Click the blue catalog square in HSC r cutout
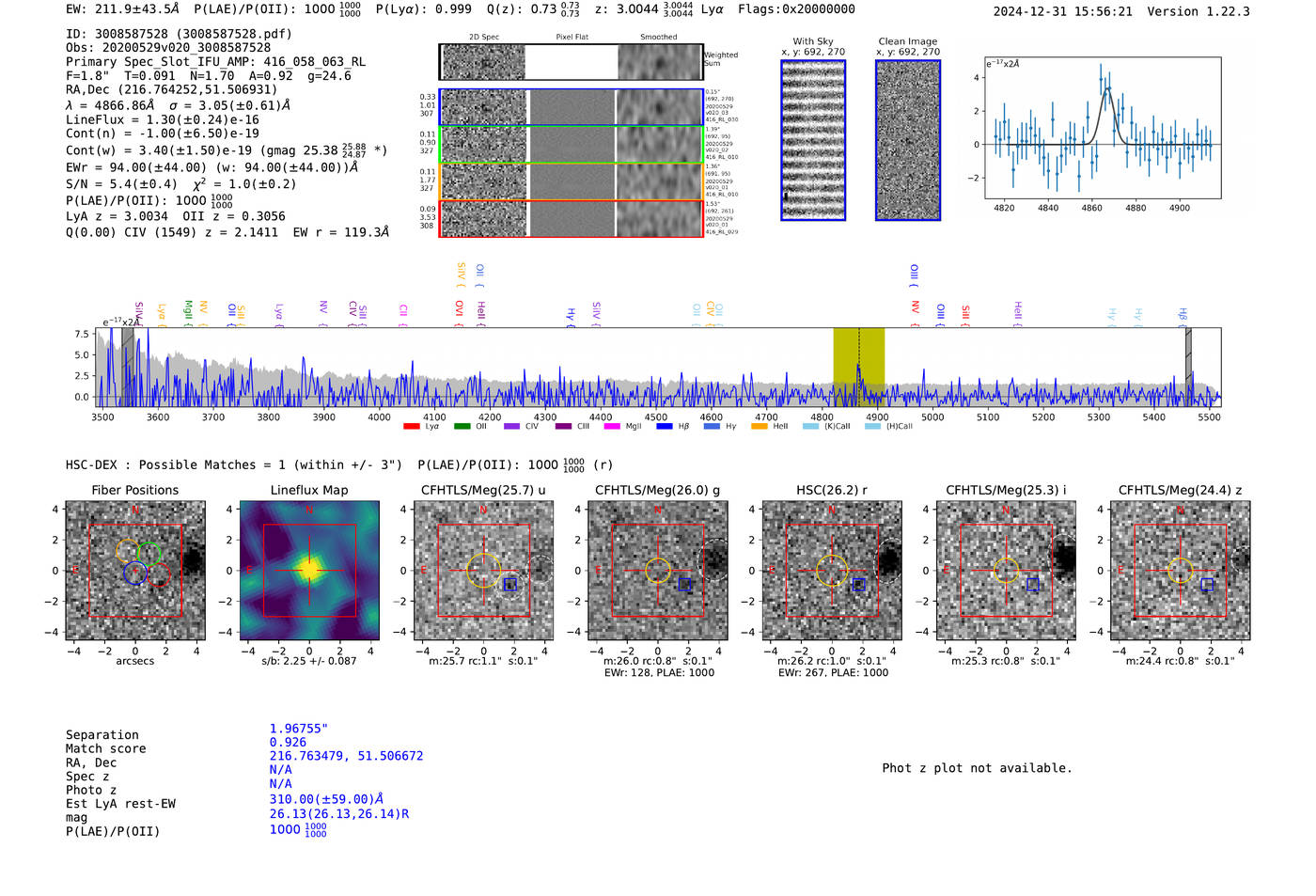 click(859, 585)
